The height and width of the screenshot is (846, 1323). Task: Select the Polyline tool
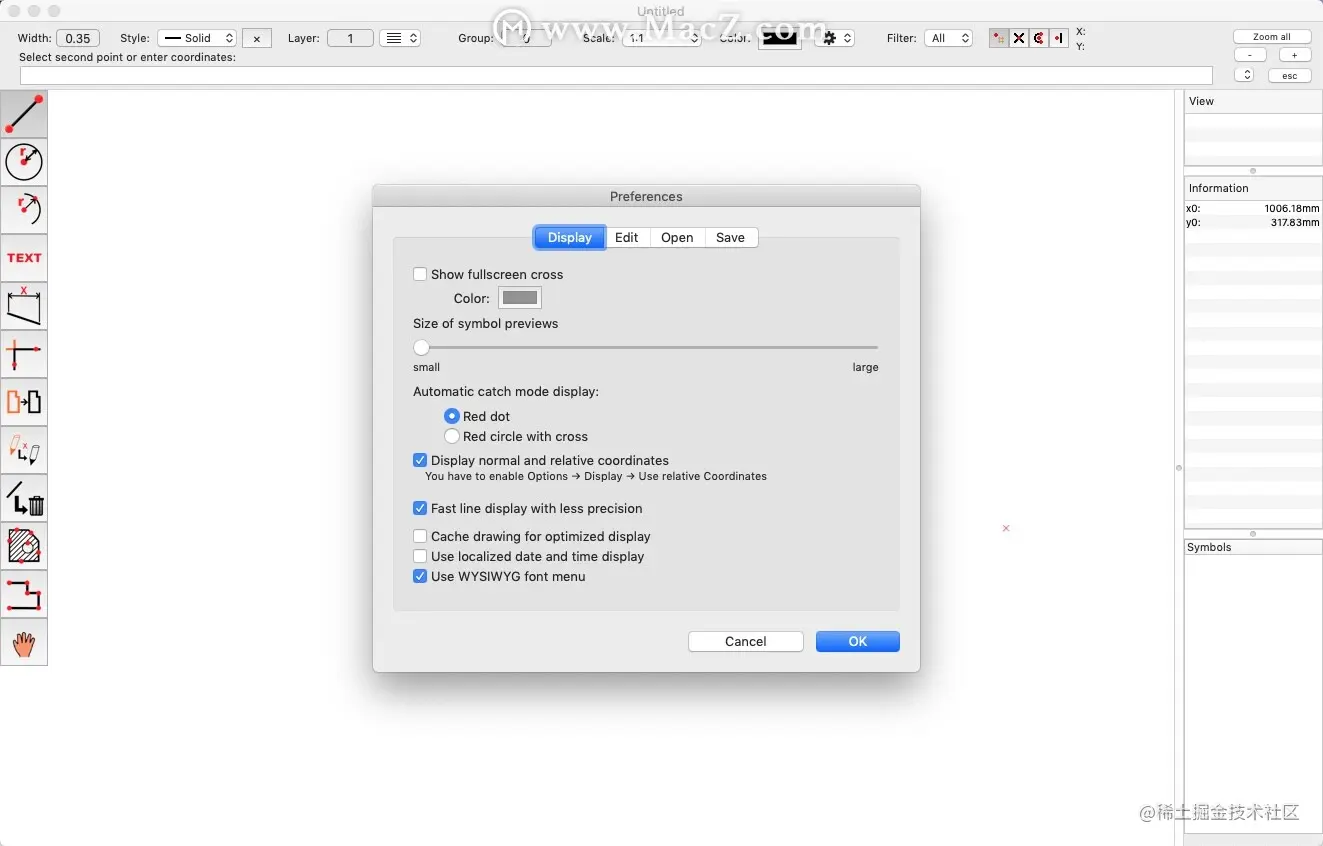click(x=24, y=594)
